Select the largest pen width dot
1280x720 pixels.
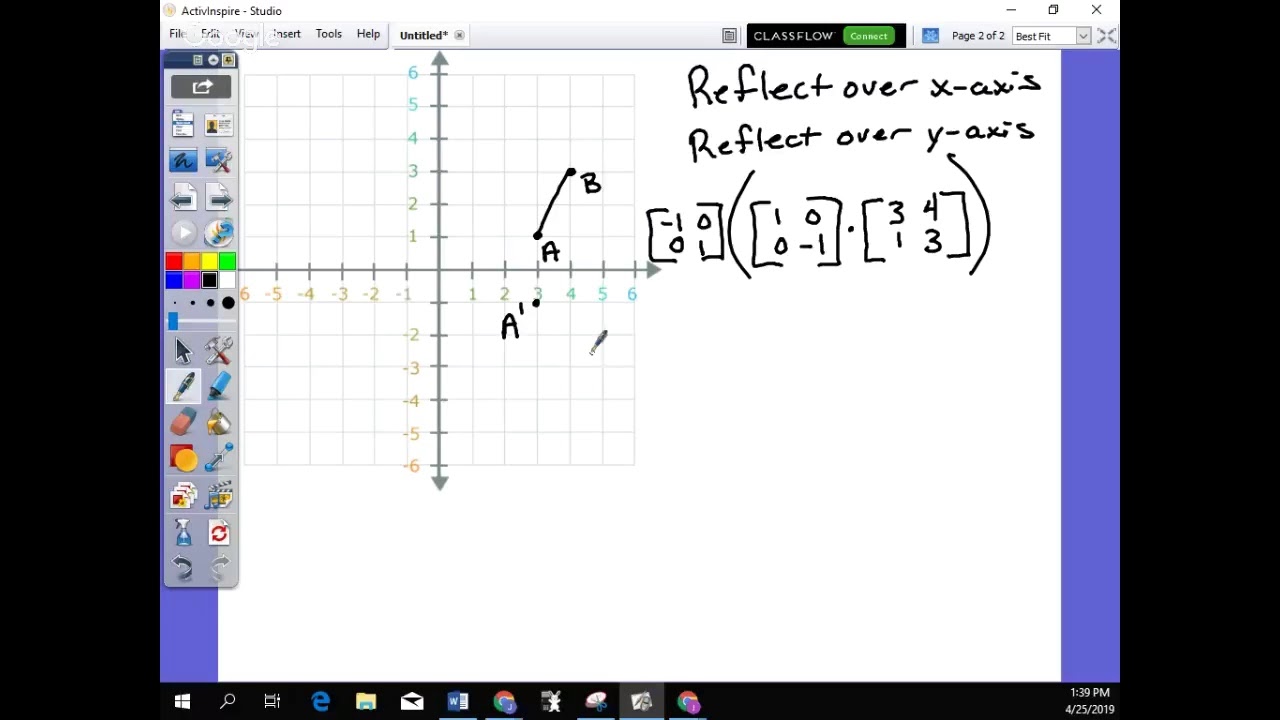click(228, 303)
